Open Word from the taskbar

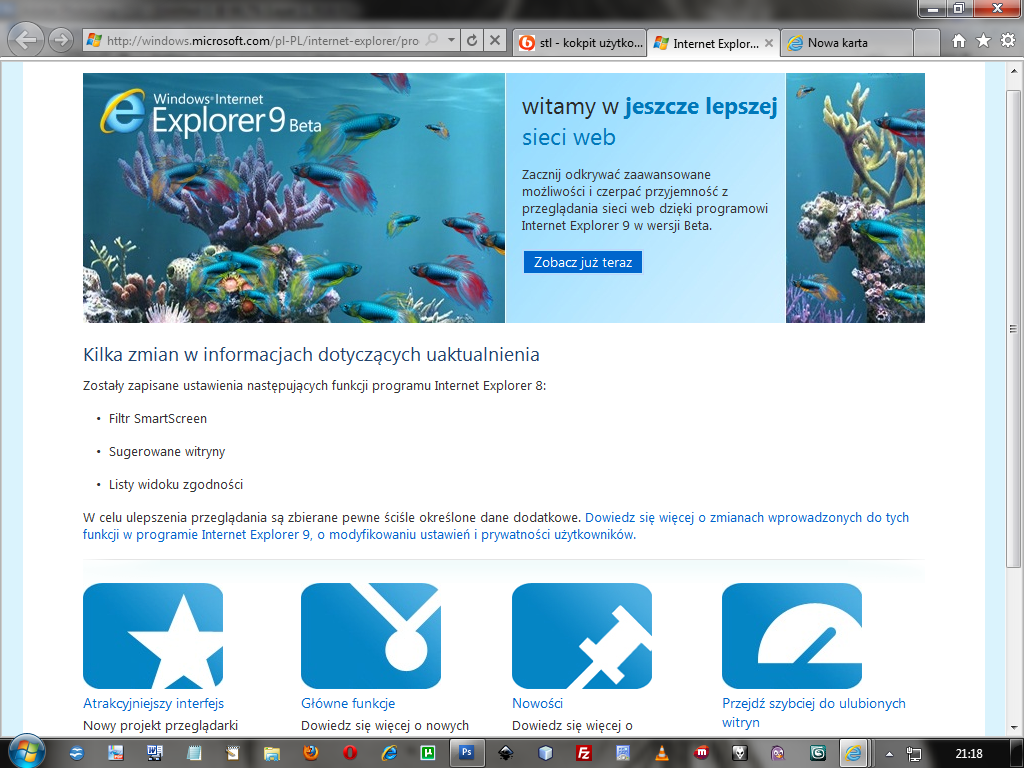[x=155, y=753]
